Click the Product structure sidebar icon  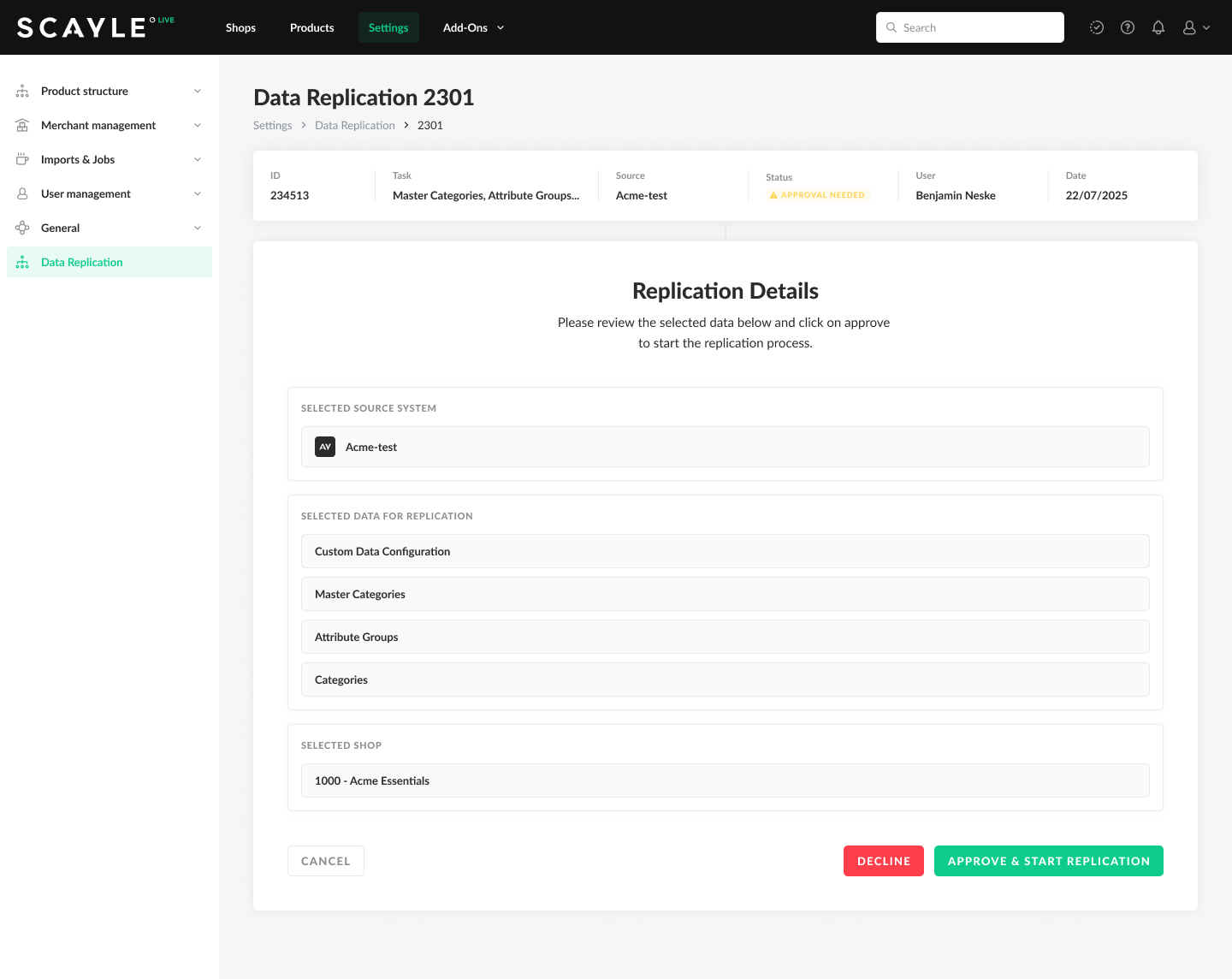[x=22, y=91]
